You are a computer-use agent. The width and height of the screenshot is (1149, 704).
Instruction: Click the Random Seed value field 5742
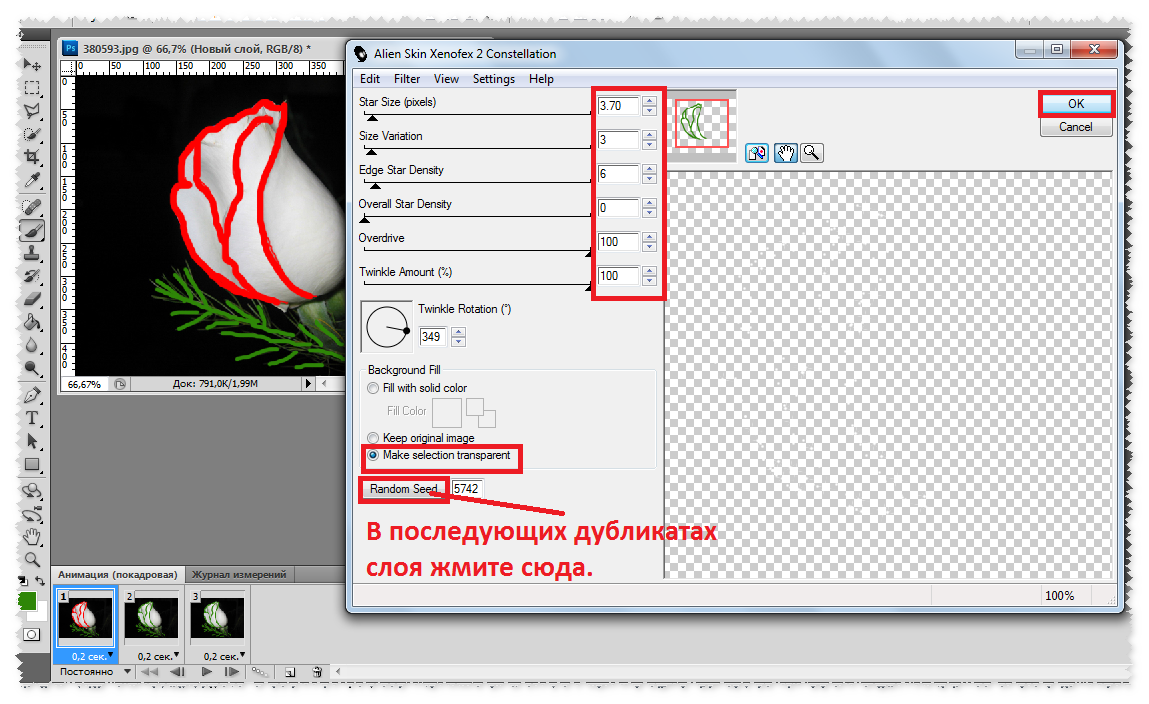click(468, 489)
